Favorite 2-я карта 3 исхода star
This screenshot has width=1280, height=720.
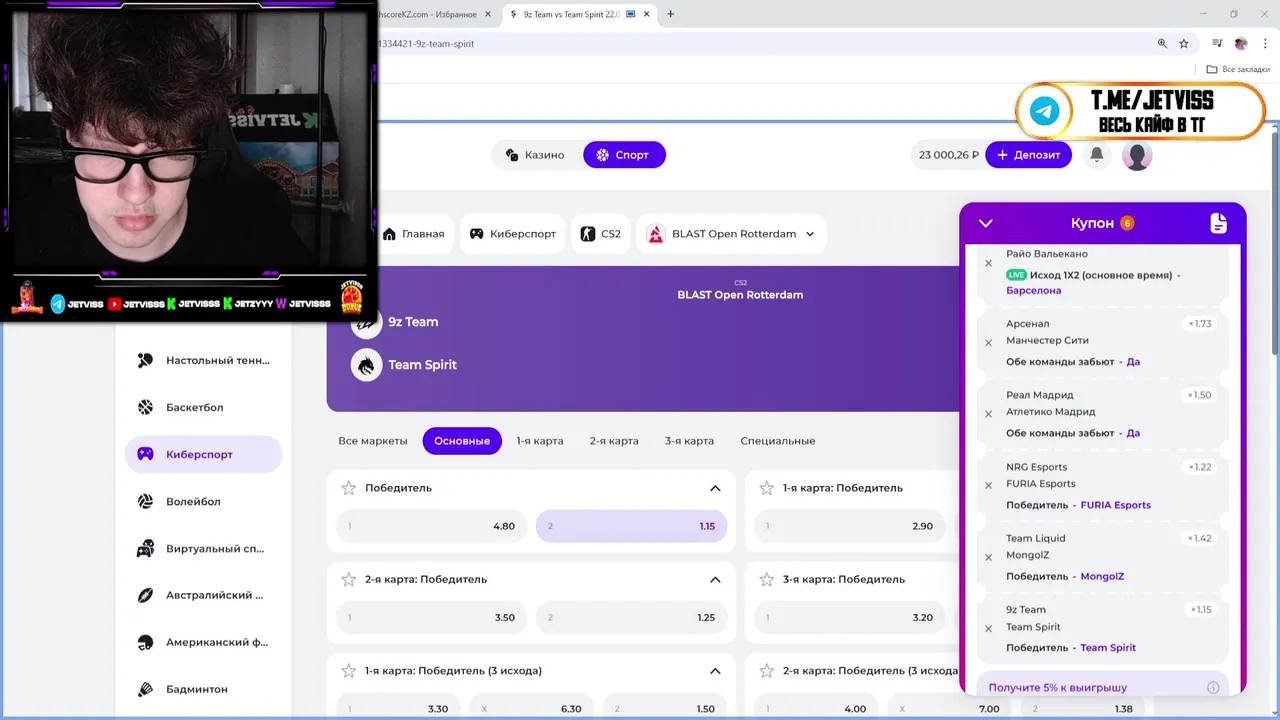[766, 670]
